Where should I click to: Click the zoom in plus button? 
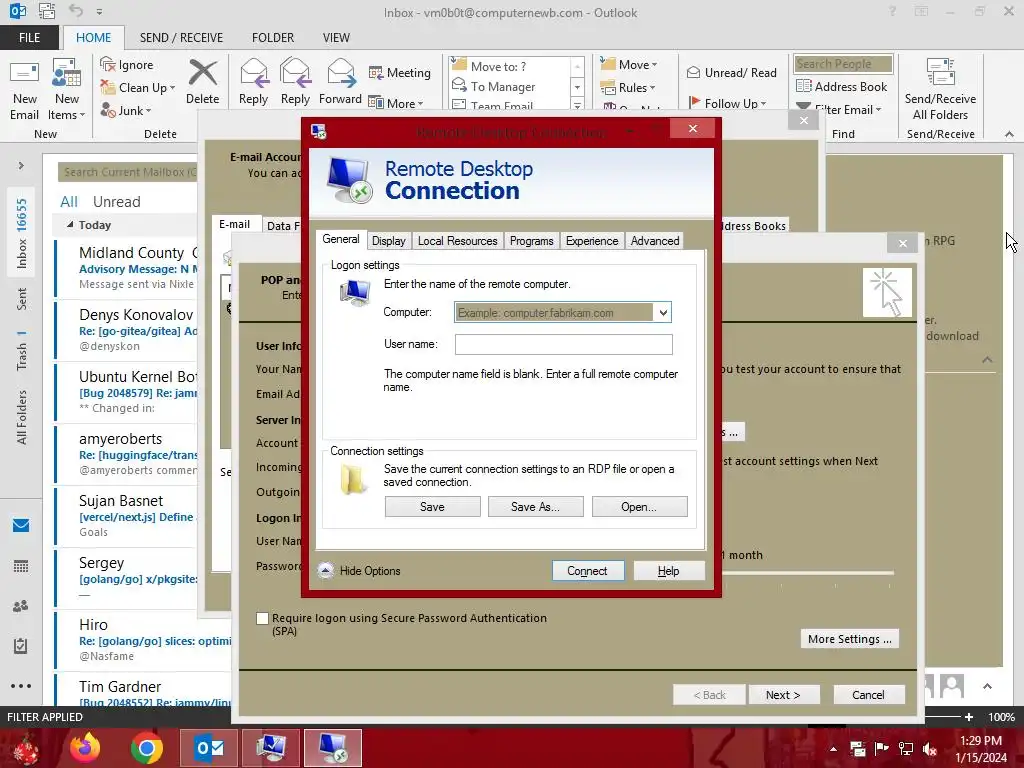pos(969,716)
